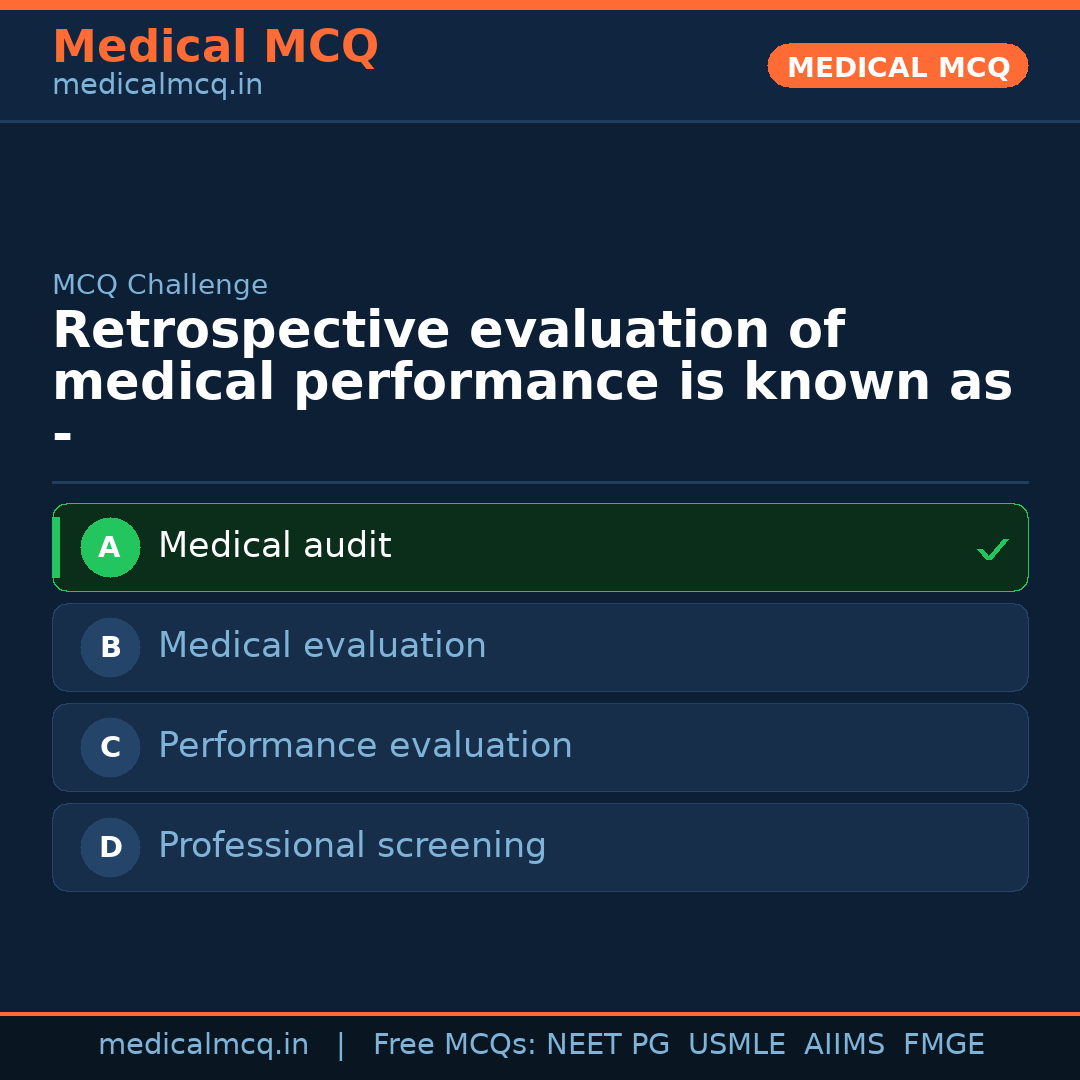Collapse the highlighted Medical audit answer

[540, 547]
